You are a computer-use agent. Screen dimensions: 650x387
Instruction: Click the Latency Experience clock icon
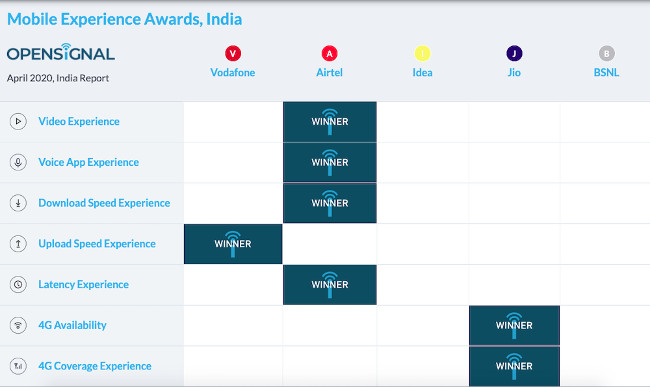click(18, 285)
